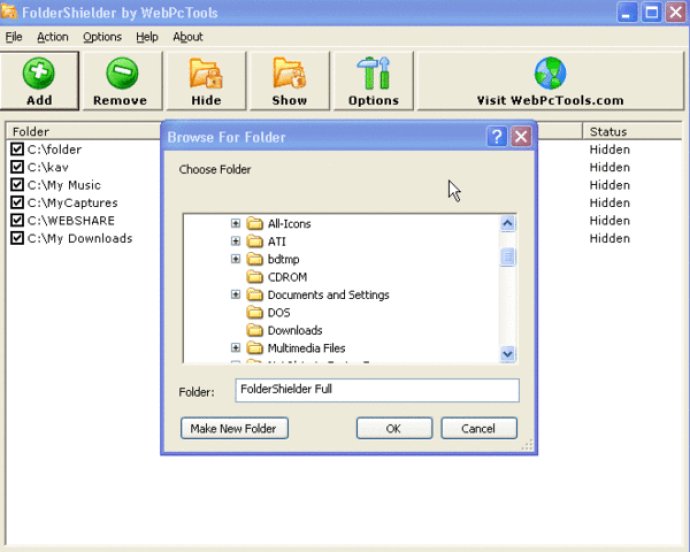Select Multimedia Files in the tree

306,348
